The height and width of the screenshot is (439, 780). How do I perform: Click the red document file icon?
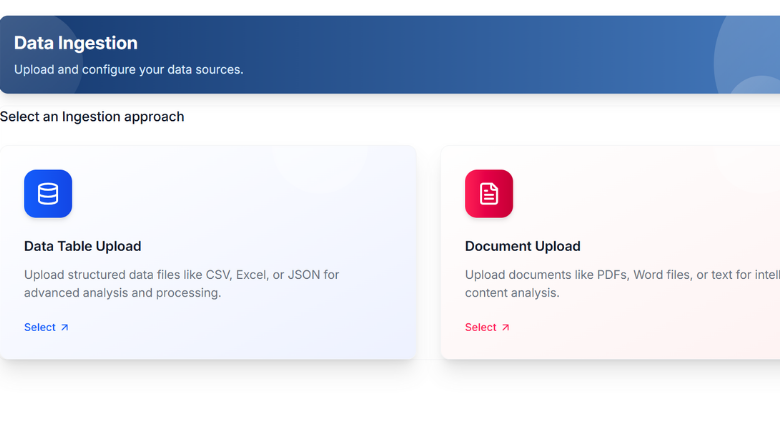point(489,194)
